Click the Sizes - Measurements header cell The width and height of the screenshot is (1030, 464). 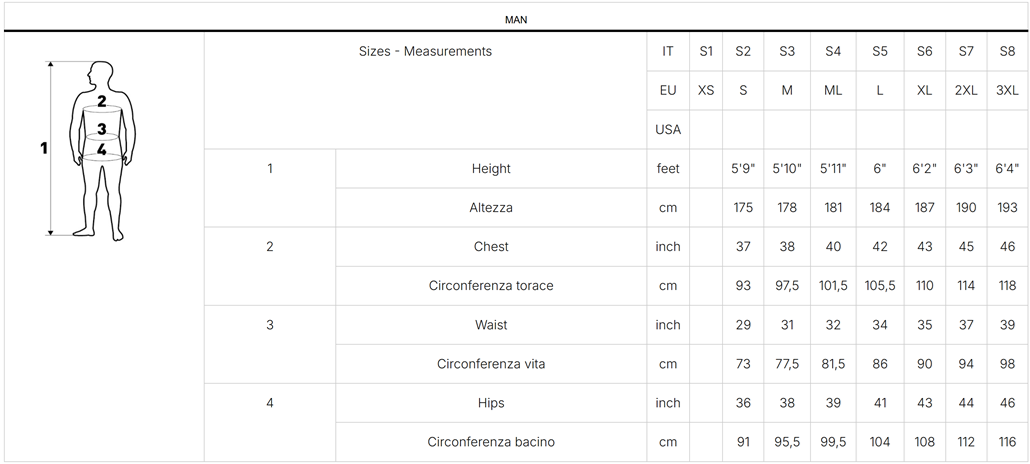425,51
